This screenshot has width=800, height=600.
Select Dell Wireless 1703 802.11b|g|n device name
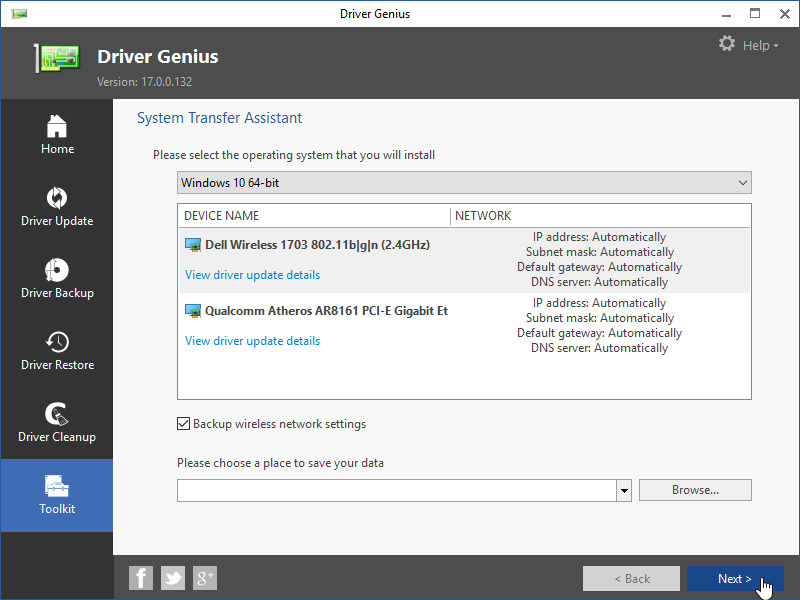[317, 245]
